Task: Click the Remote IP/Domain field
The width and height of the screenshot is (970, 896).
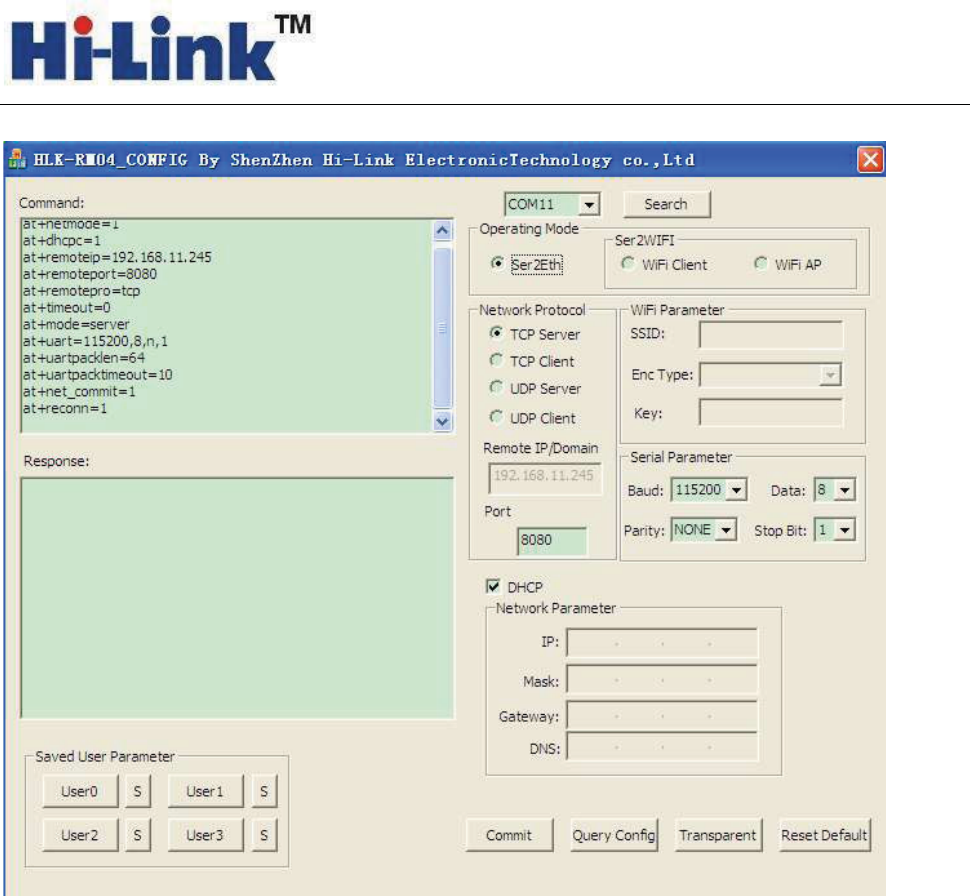Action: click(x=545, y=478)
